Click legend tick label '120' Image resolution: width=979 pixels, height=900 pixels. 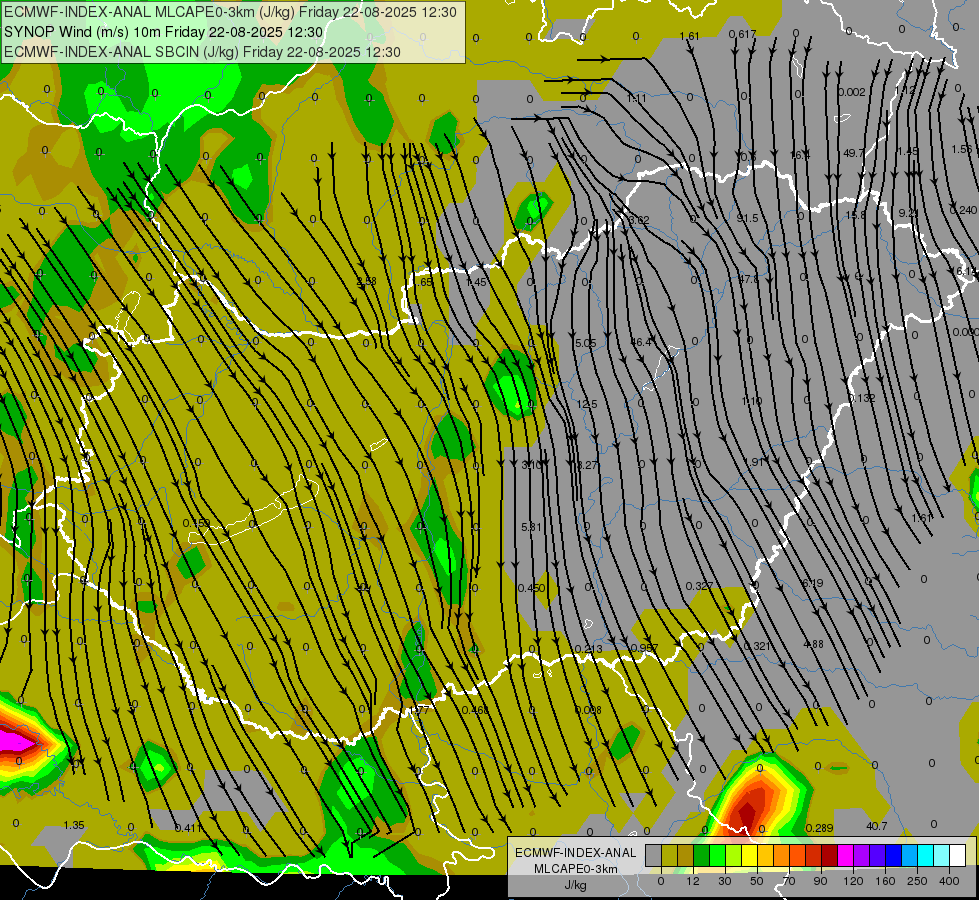coord(853,881)
